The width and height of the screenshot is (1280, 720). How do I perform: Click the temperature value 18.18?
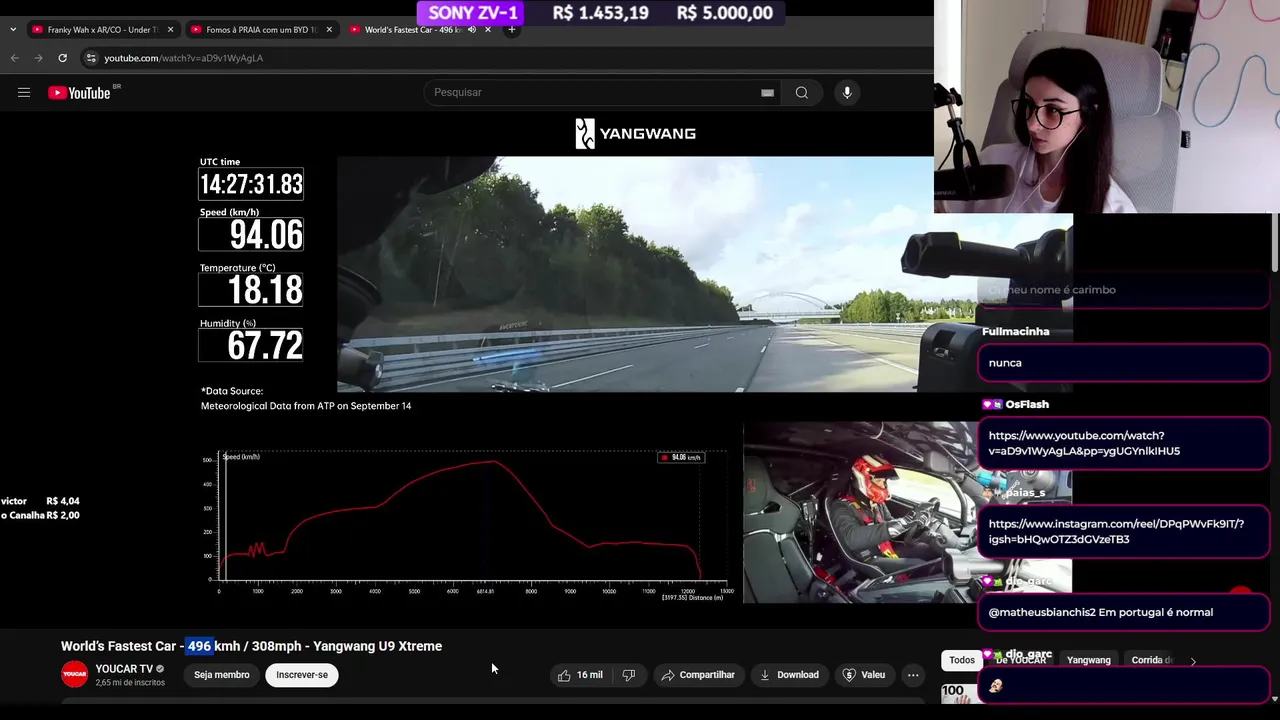pos(264,290)
